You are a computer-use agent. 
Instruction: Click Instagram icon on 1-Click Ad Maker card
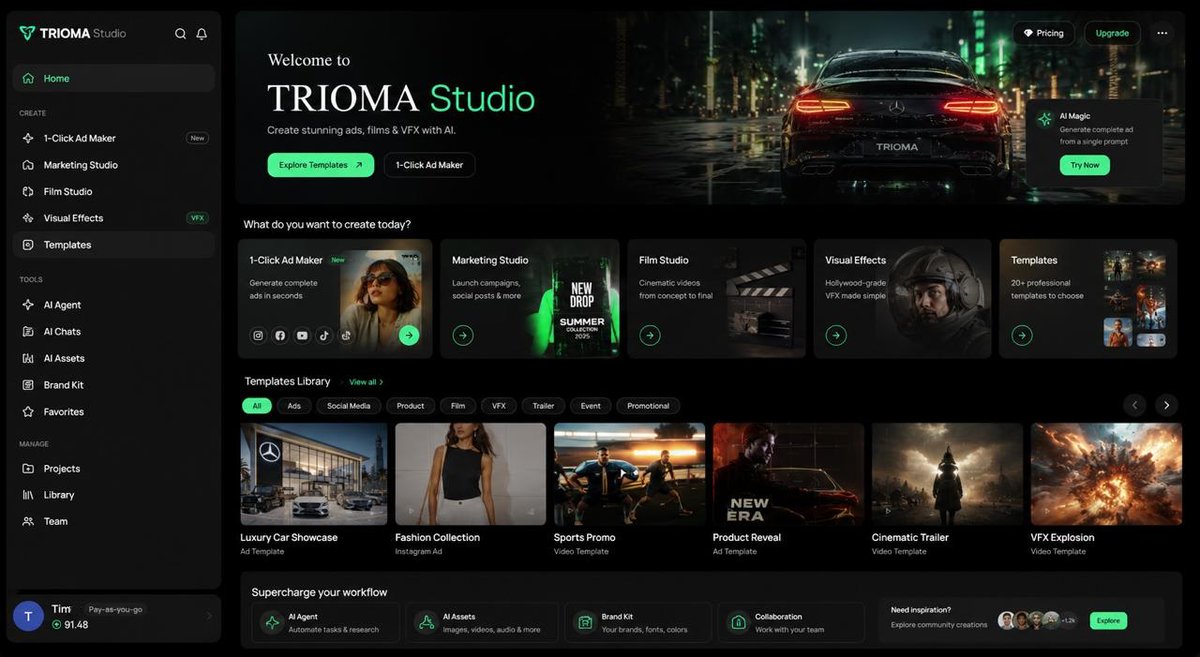258,336
